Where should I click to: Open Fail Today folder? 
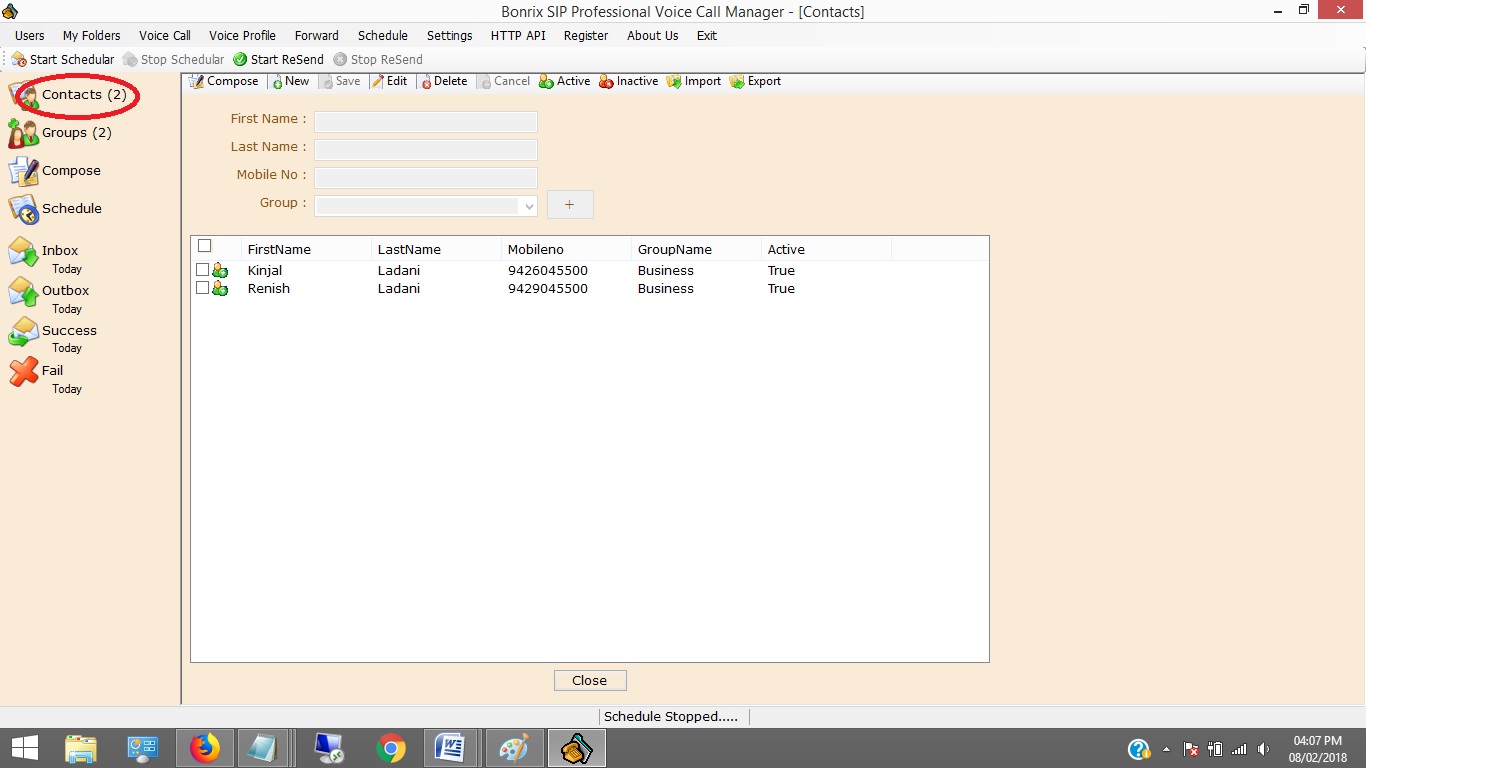click(x=45, y=378)
